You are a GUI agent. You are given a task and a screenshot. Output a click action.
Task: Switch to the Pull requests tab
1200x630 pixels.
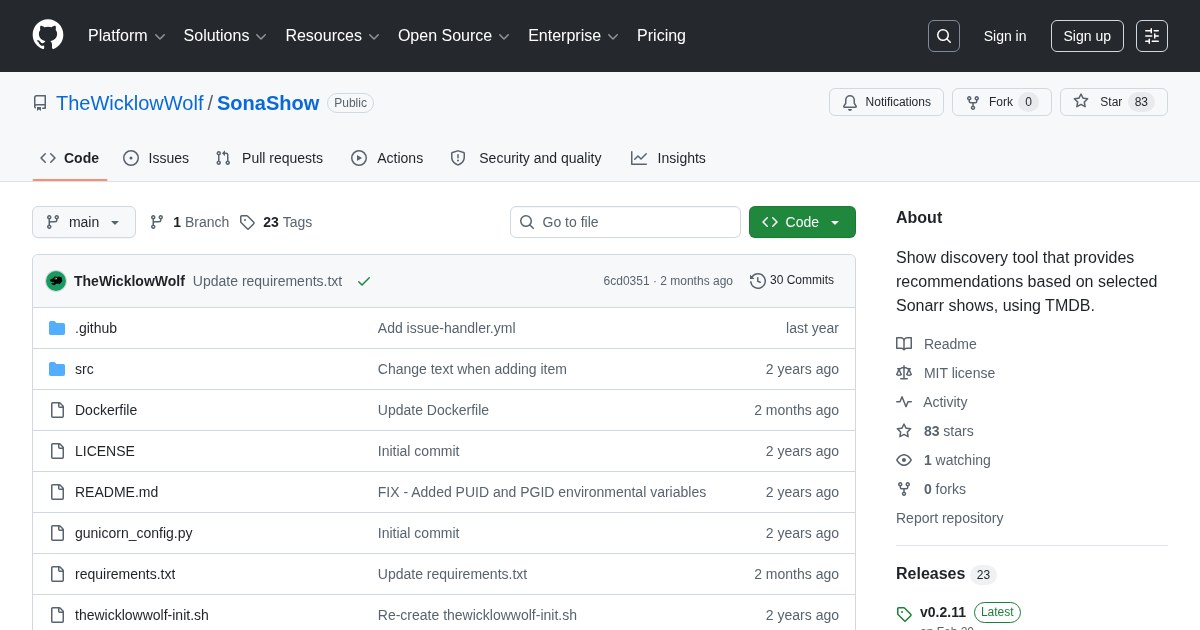point(269,158)
